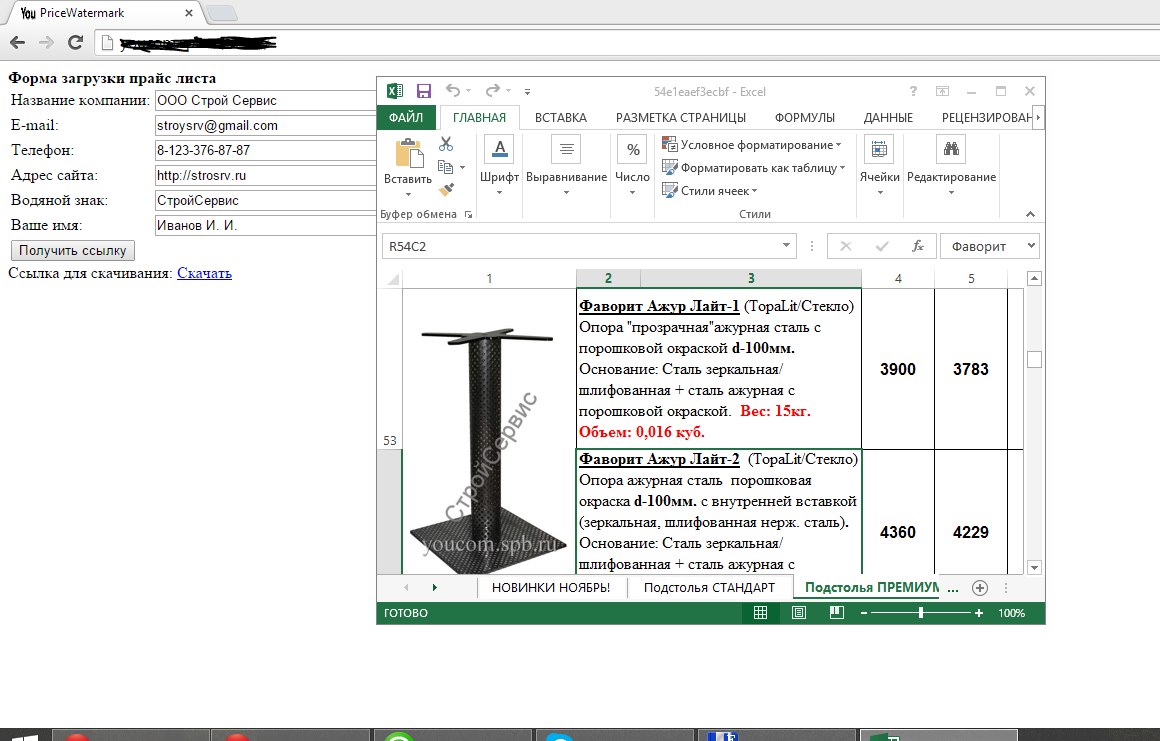1160x741 pixels.
Task: Select row header 53
Action: point(390,369)
